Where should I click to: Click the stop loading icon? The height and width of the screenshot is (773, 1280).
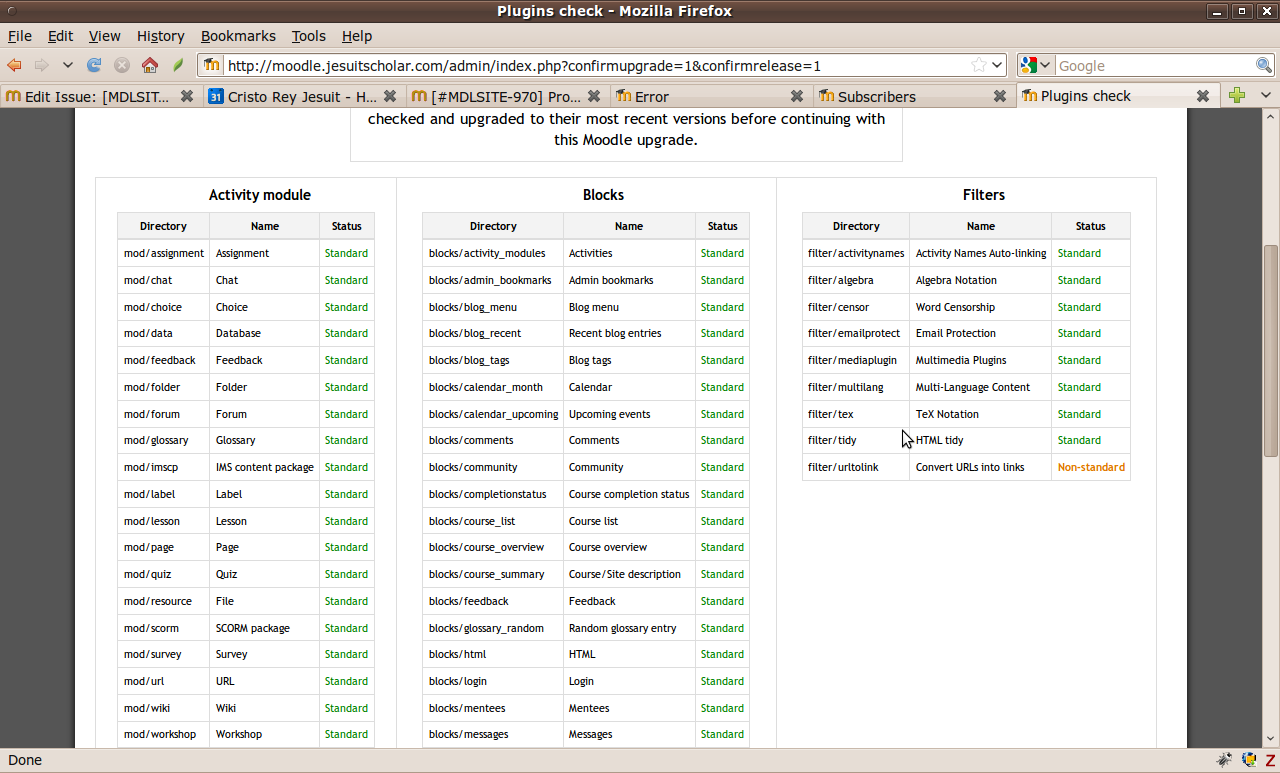(x=122, y=65)
